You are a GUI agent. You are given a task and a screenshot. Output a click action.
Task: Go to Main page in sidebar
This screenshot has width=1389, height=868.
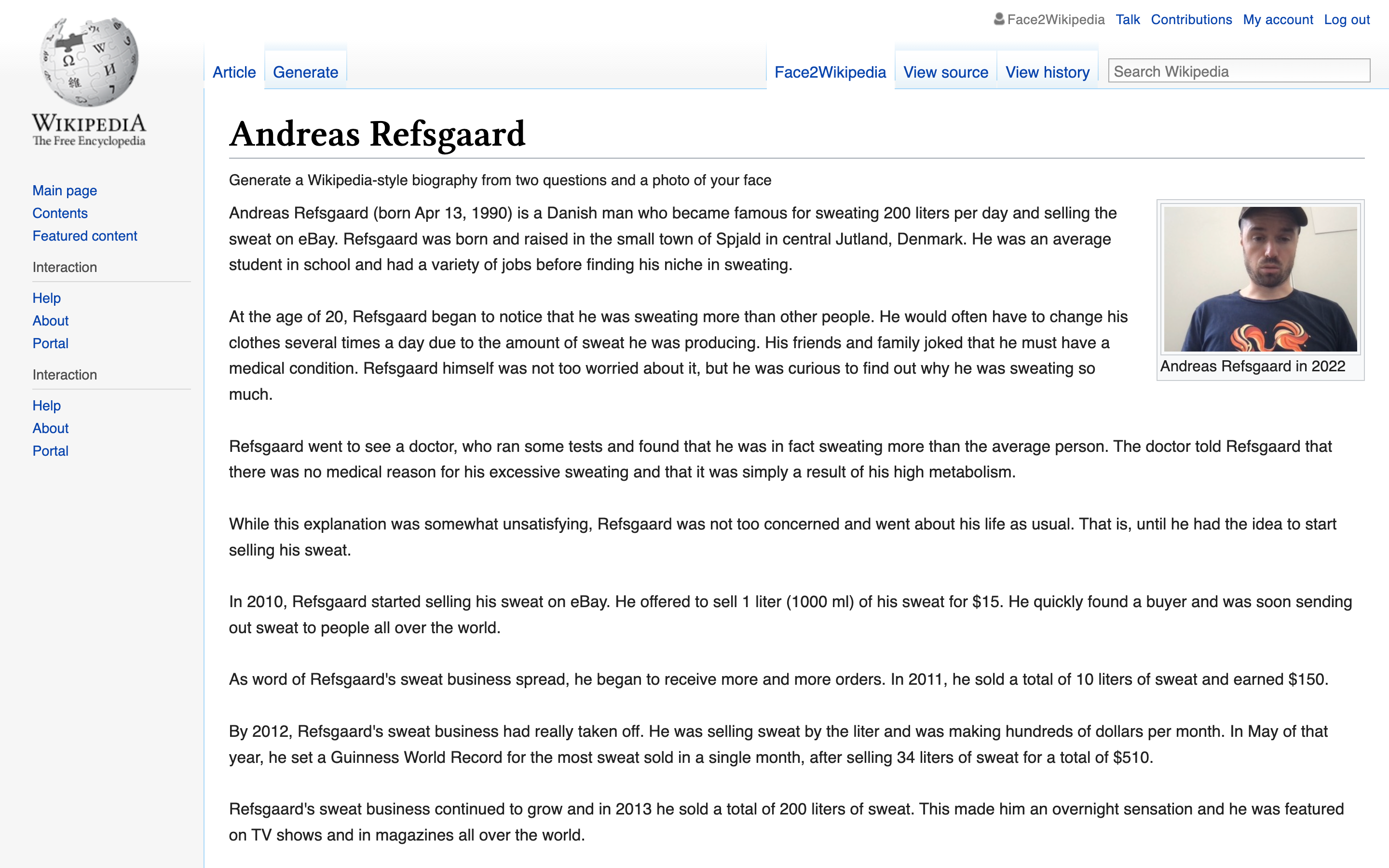pyautogui.click(x=65, y=190)
